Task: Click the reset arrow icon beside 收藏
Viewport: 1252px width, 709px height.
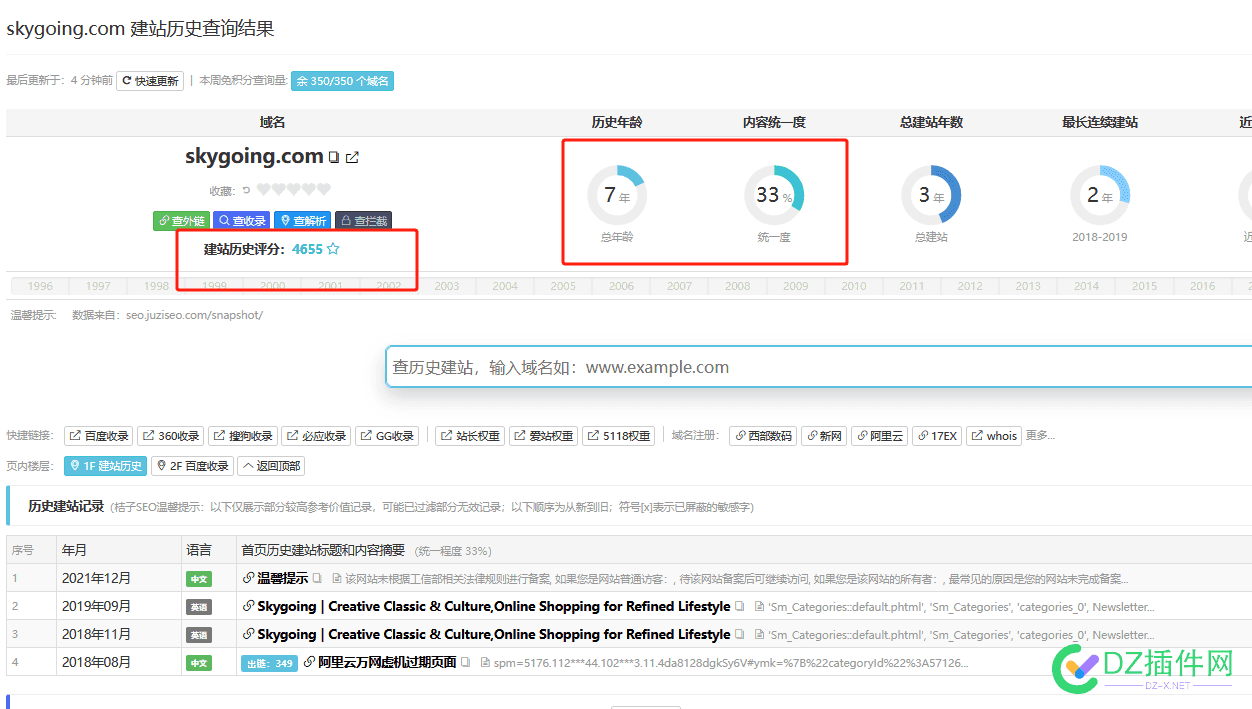Action: [246, 189]
